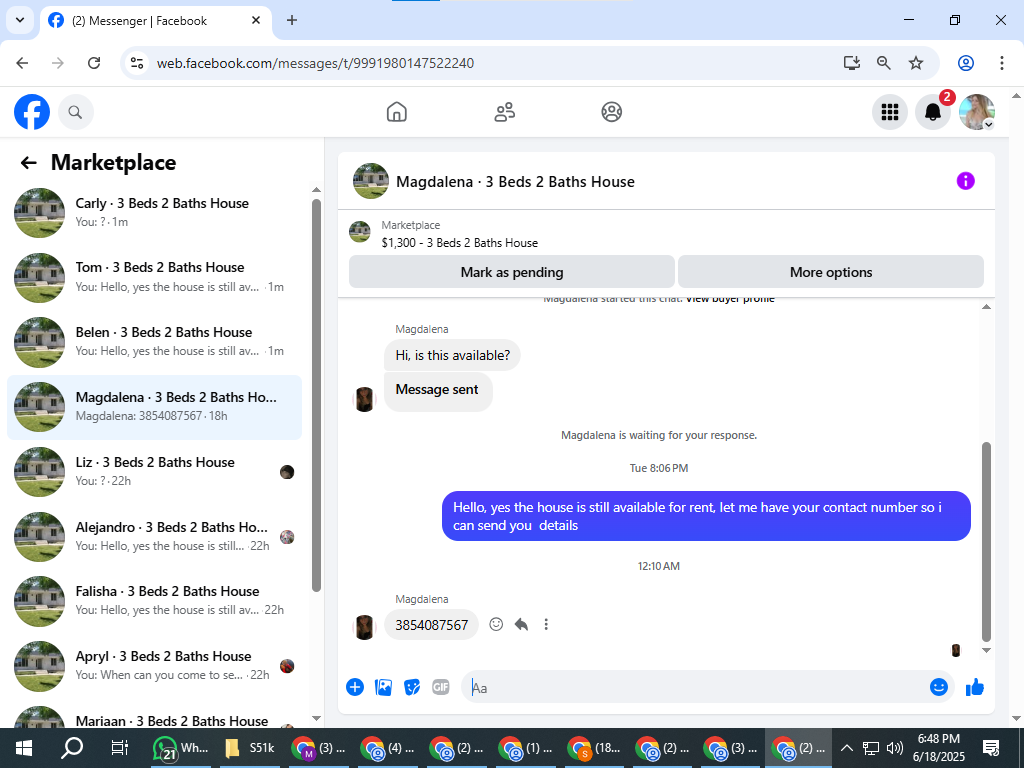Open the tab search dropdown
Viewport: 1024px width, 768px height.
click(20, 20)
